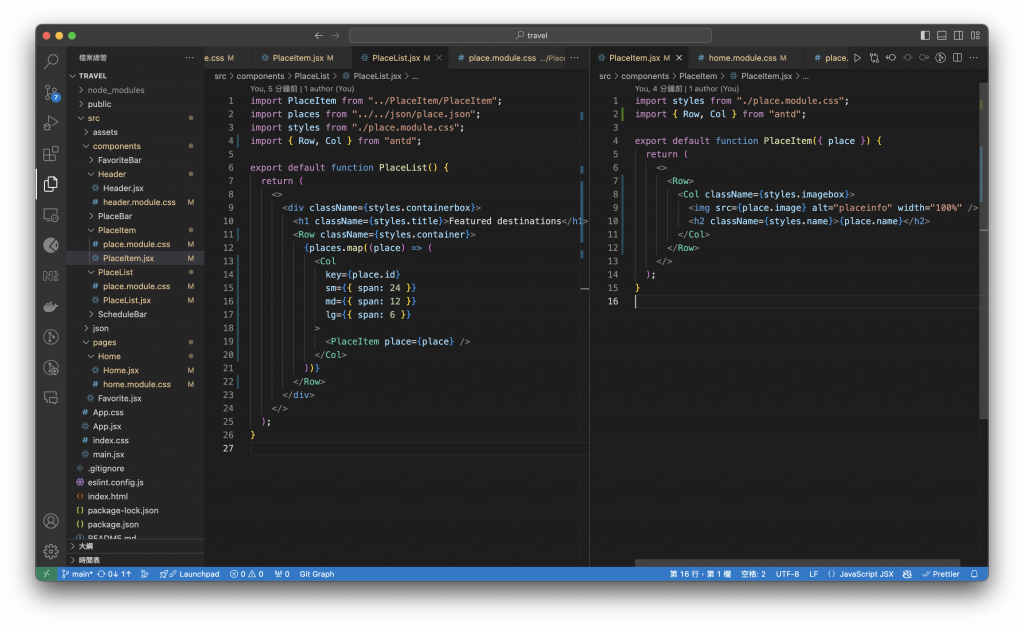This screenshot has width=1024, height=628.
Task: Click the Prettier status bar button
Action: click(x=940, y=574)
